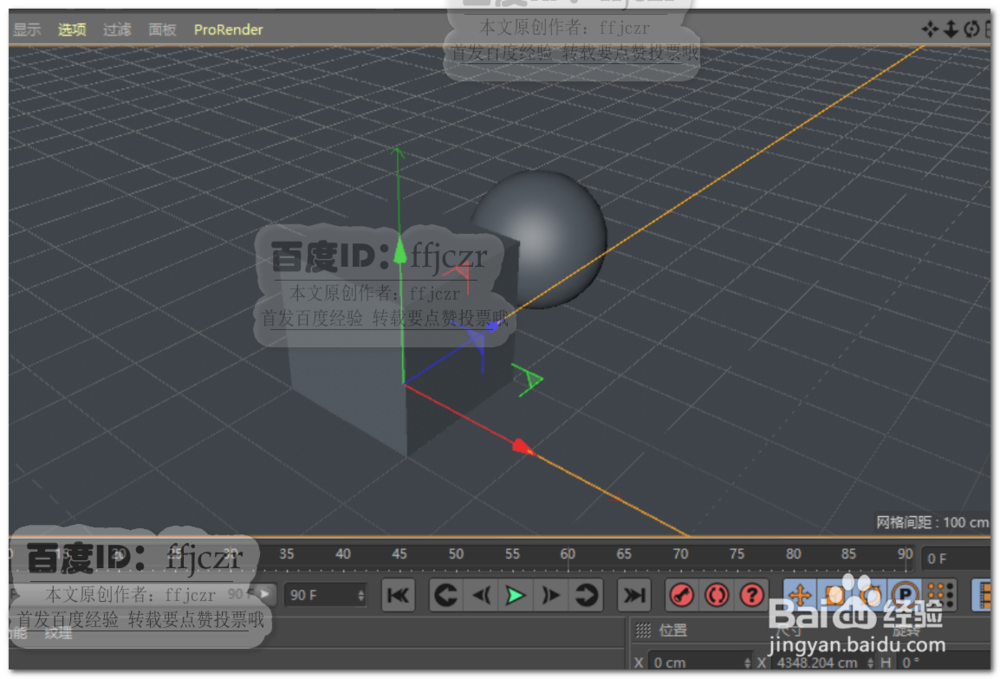Enable automatic keyframing icon

(716, 595)
